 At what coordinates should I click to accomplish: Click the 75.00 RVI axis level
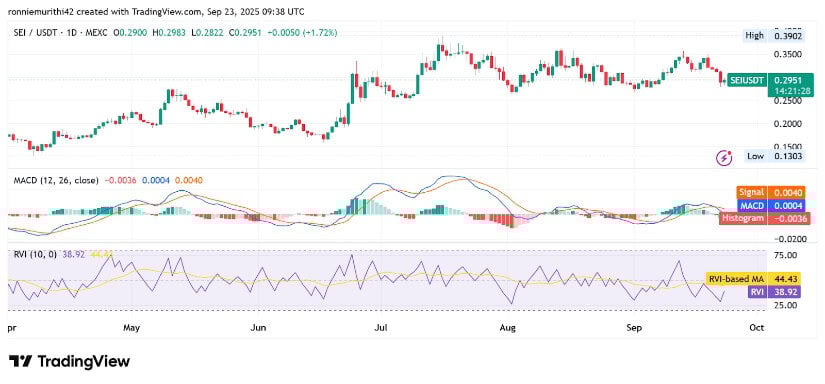(786, 256)
